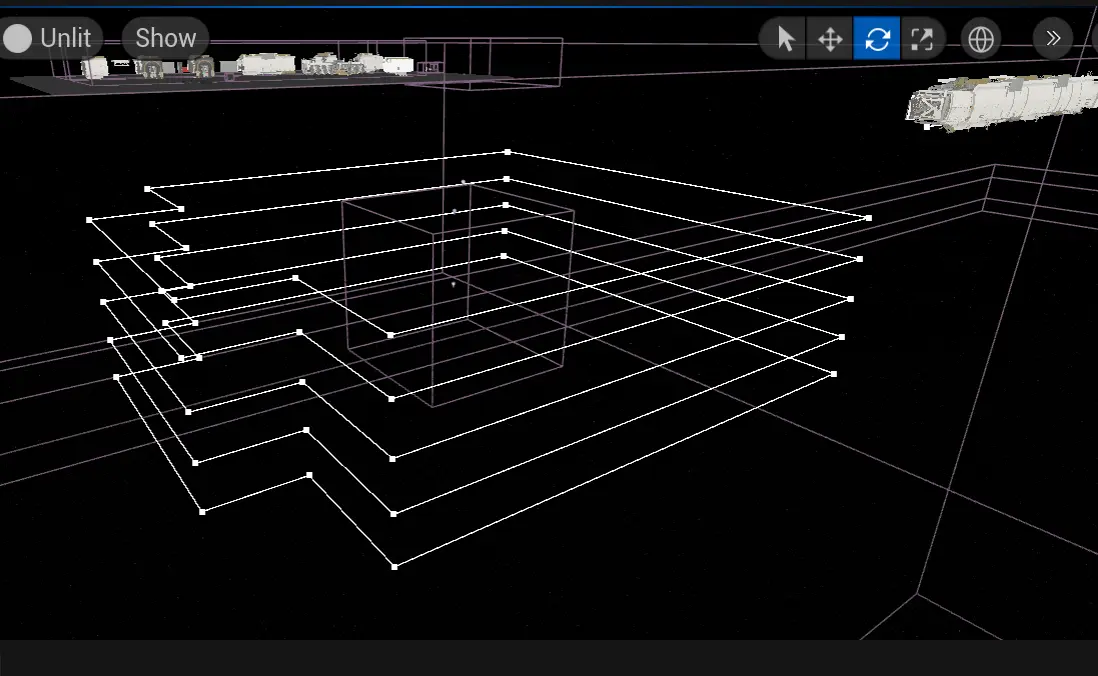Select the Rotate transform tool

(877, 39)
